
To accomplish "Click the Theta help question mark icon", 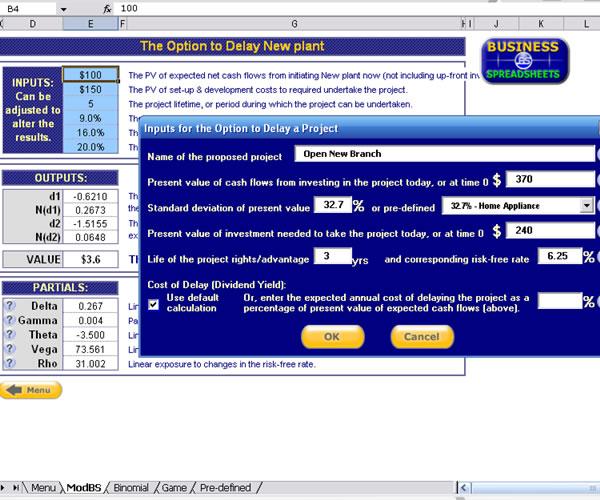I will pos(9,336).
